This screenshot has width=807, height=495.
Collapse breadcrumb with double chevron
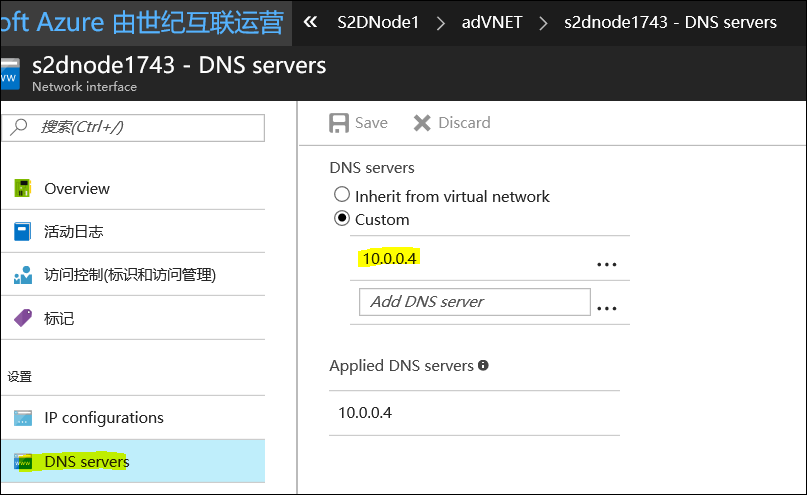point(310,22)
